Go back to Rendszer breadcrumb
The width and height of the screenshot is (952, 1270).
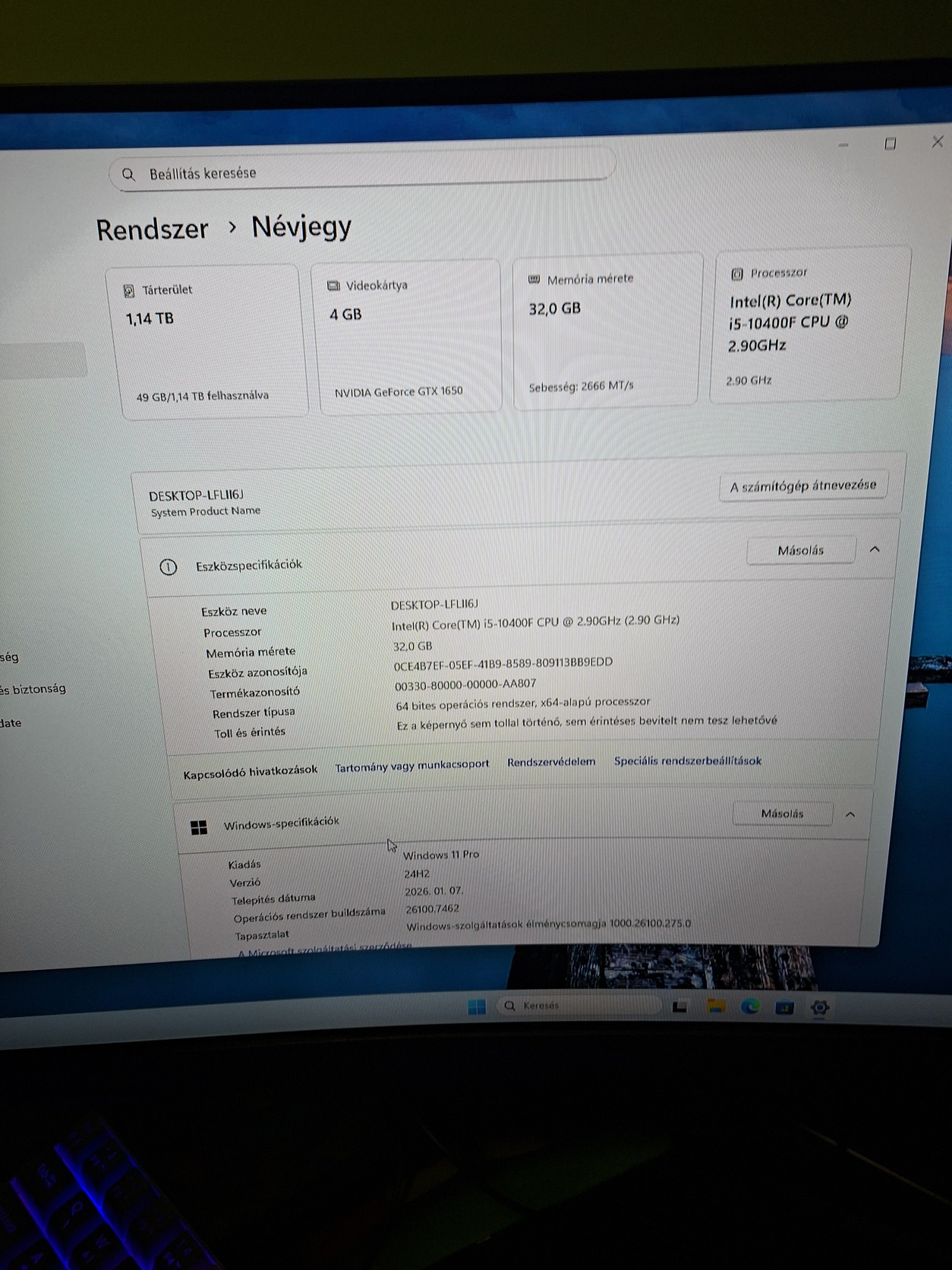152,229
